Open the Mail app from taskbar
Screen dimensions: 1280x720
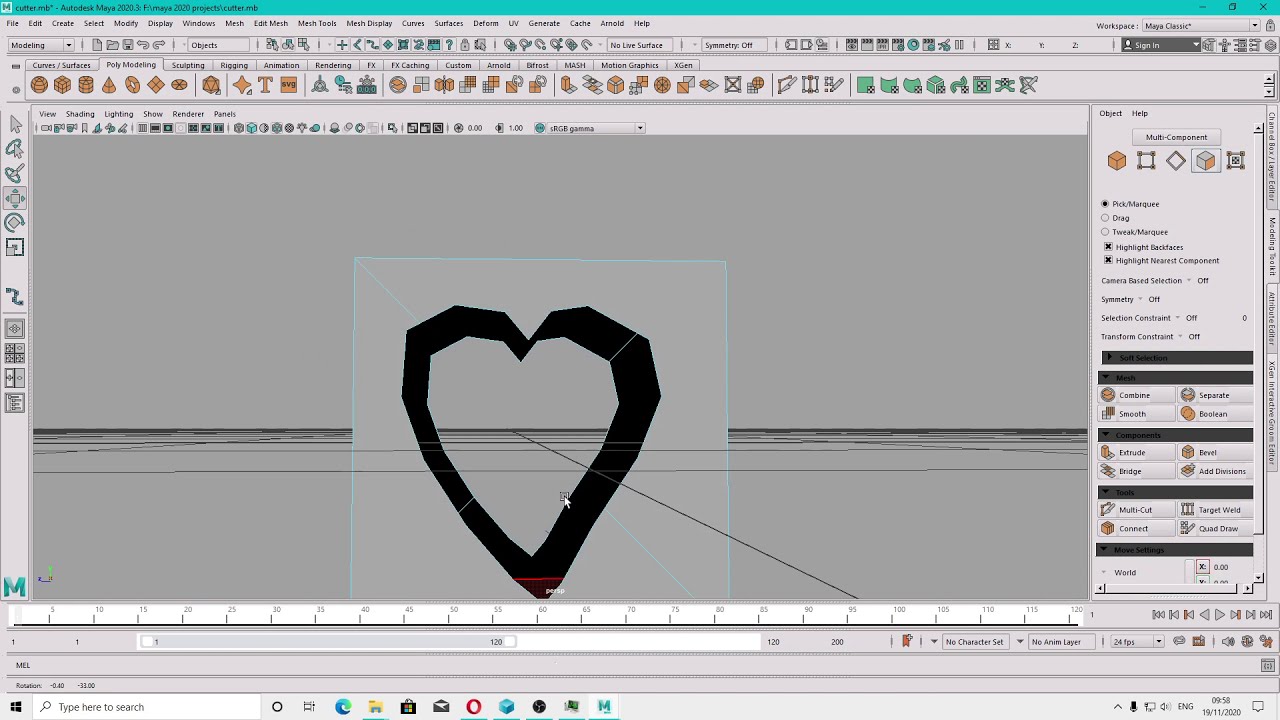[x=441, y=707]
